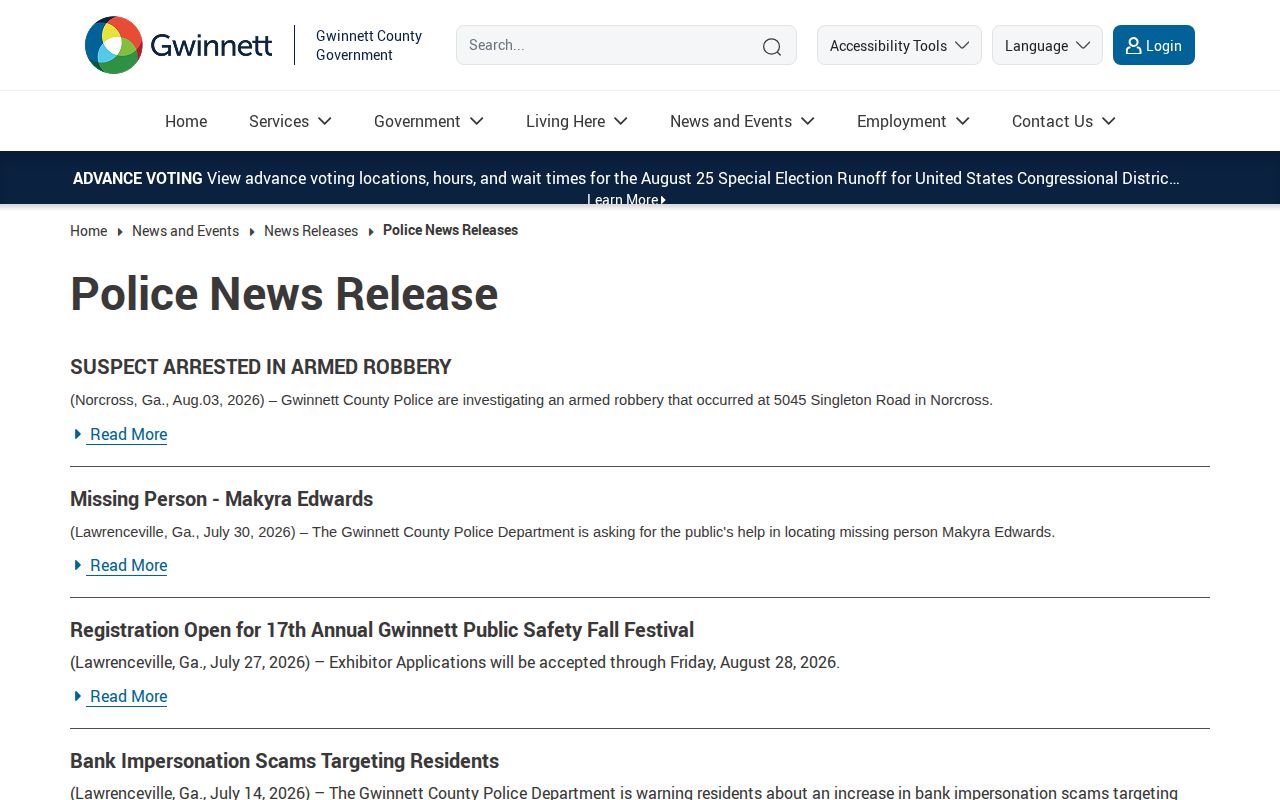Screen dimensions: 1280x800
Task: Read more about Fall Festival registration
Action: pos(128,696)
